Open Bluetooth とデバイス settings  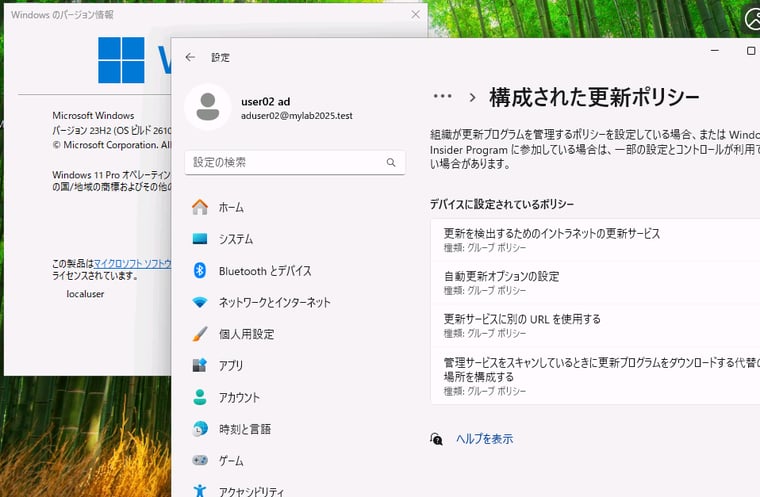pos(264,271)
